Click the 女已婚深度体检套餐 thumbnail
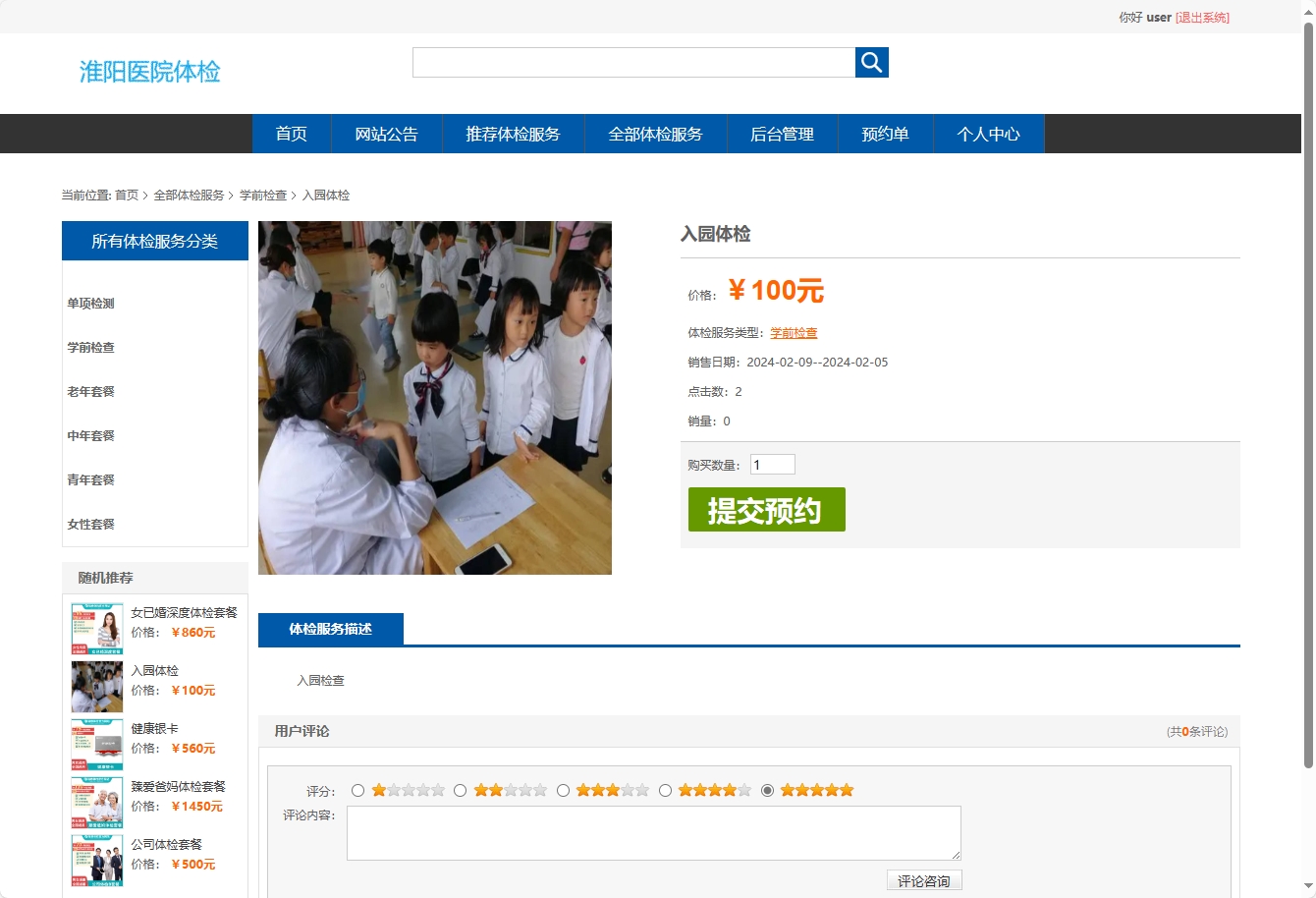The width and height of the screenshot is (1316, 898). coord(96,628)
